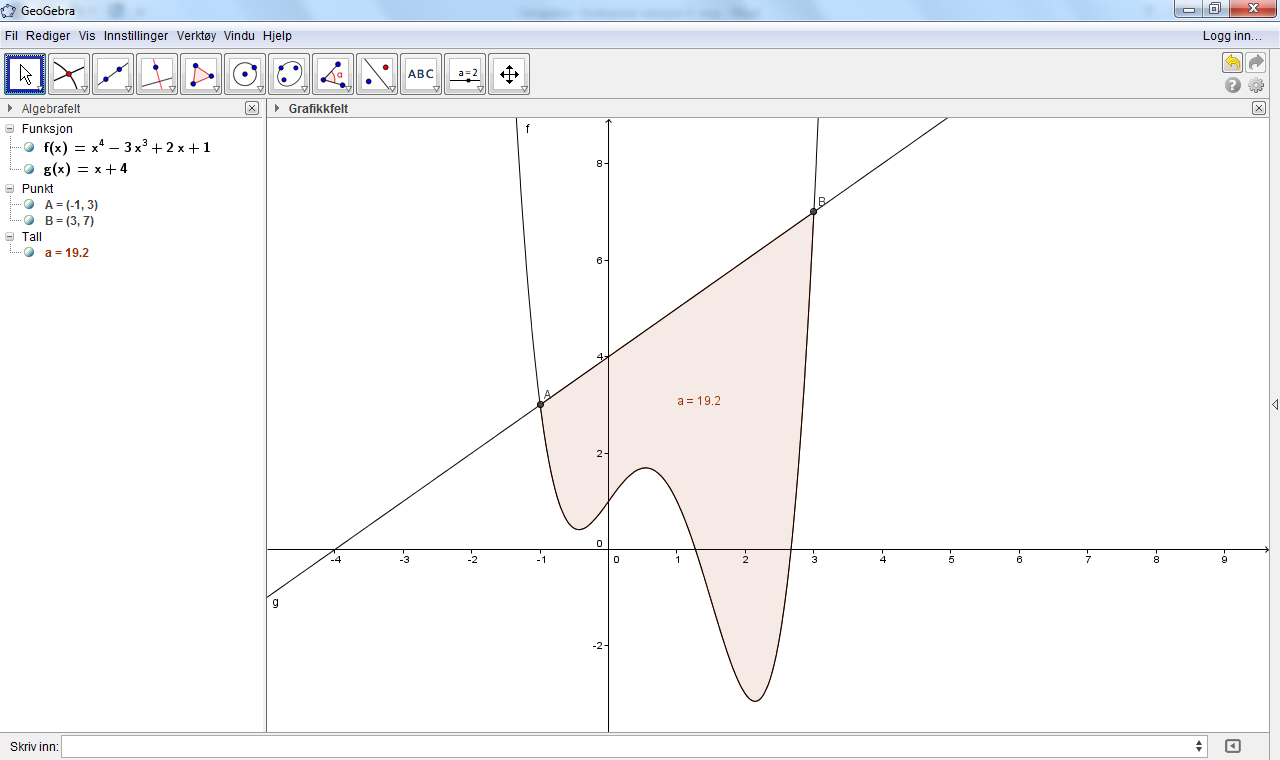Image resolution: width=1280 pixels, height=760 pixels.
Task: Open the Hjelp menu
Action: 277,35
